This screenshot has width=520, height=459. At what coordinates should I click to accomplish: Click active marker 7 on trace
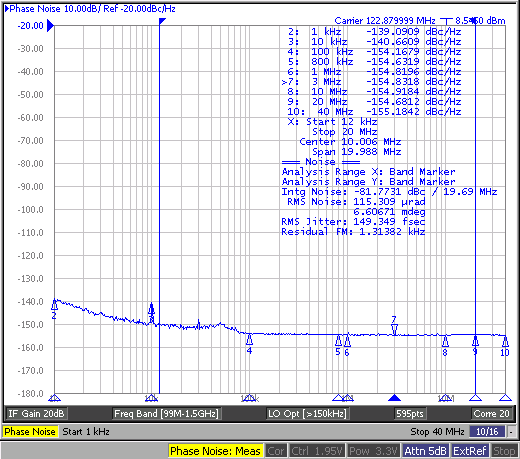394,329
